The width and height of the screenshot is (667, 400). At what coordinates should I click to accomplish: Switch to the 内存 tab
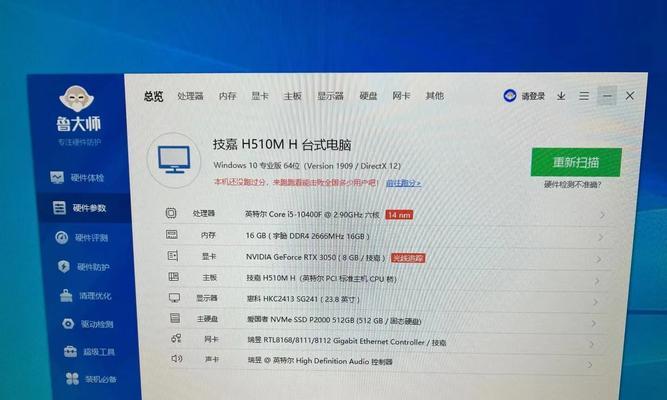coord(228,96)
